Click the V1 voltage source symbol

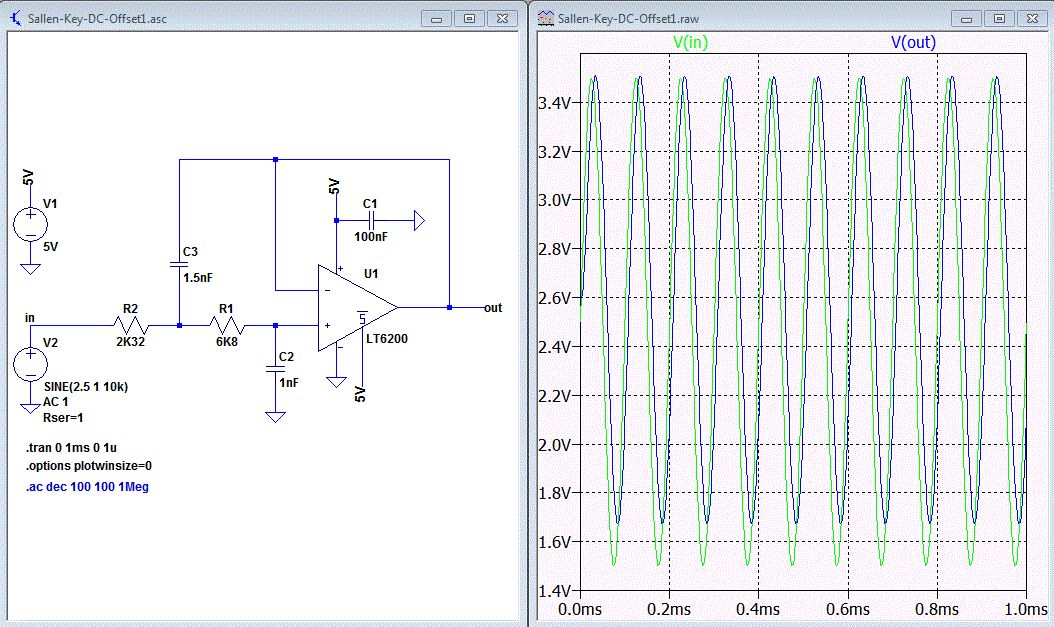[x=30, y=224]
